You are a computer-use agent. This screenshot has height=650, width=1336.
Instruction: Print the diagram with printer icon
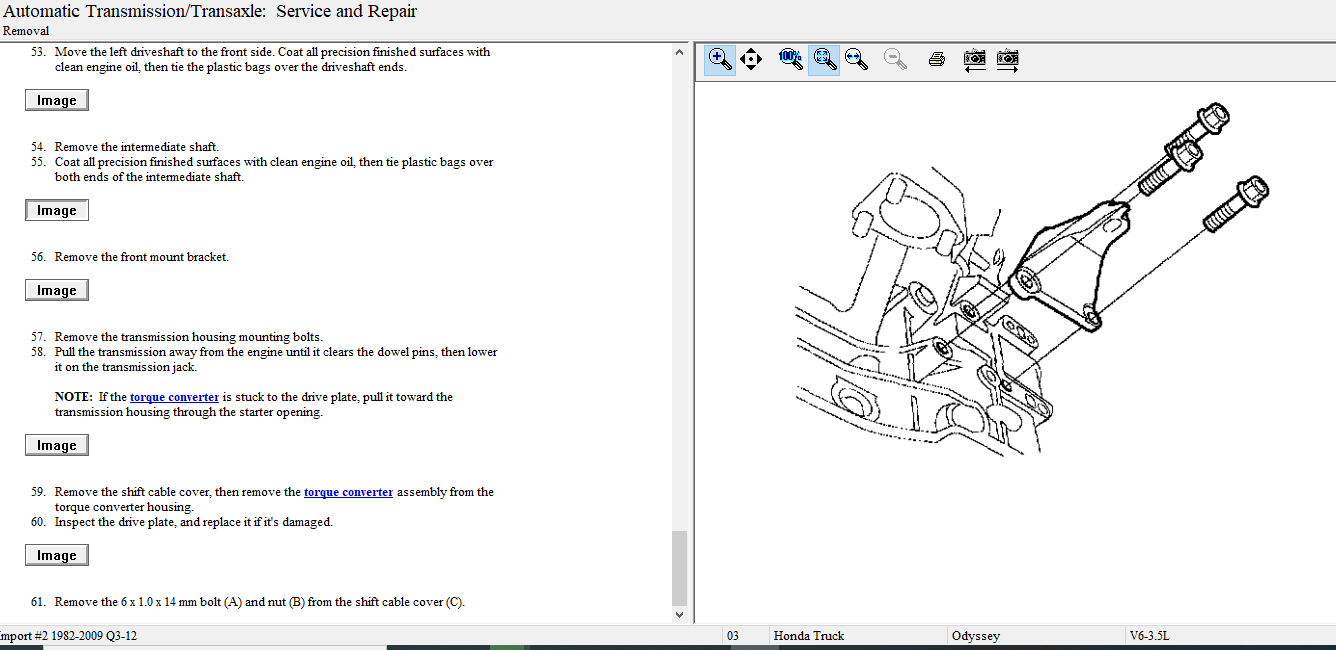click(937, 59)
